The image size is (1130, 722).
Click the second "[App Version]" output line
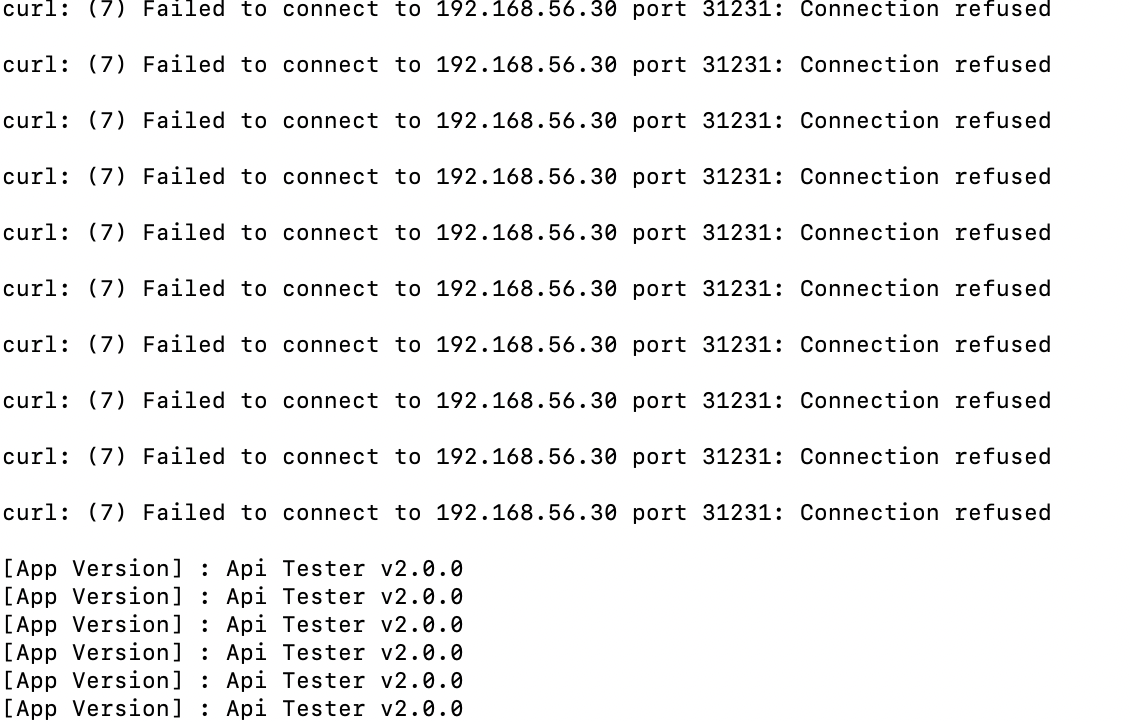click(x=233, y=597)
